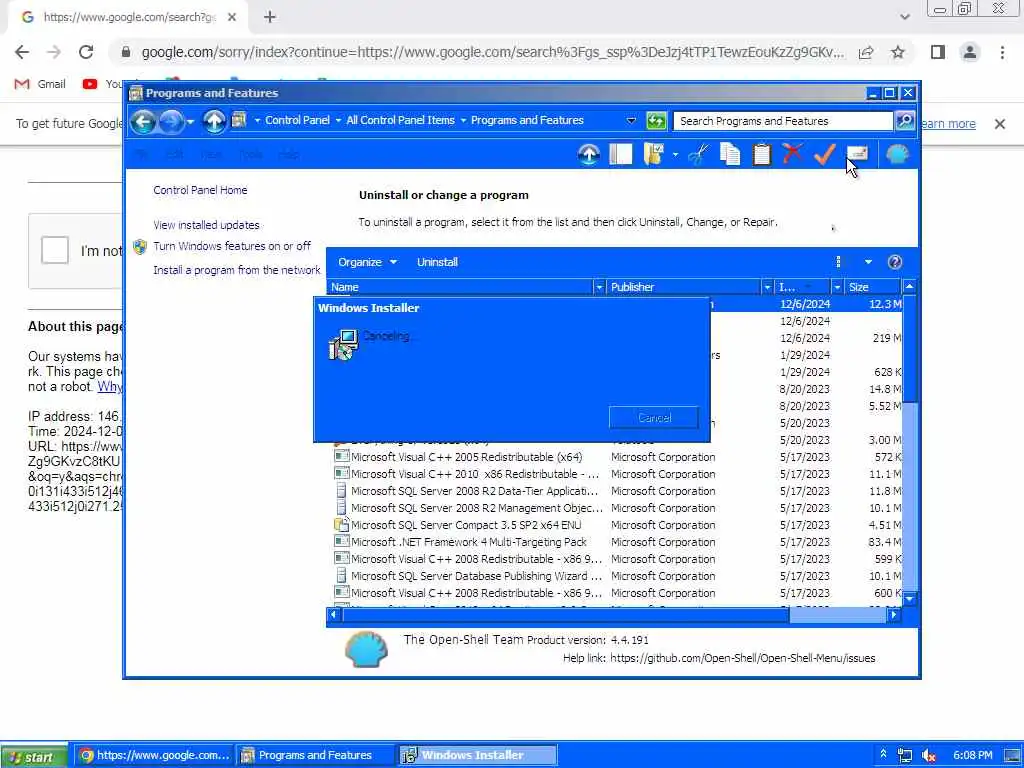Click the share icon in Chrome address bar
Screen dimensions: 1024x768
[866, 52]
